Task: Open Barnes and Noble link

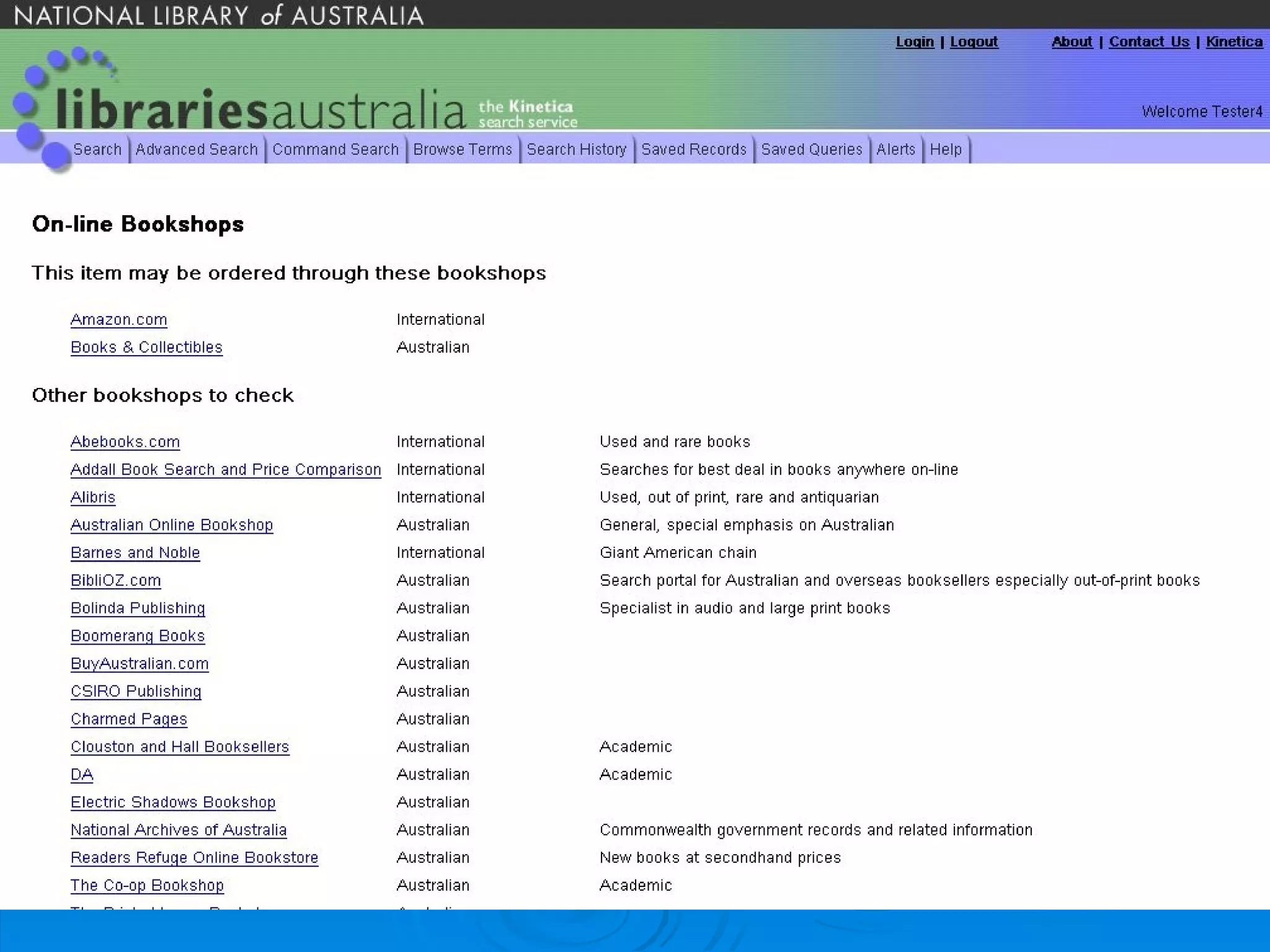Action: click(135, 553)
